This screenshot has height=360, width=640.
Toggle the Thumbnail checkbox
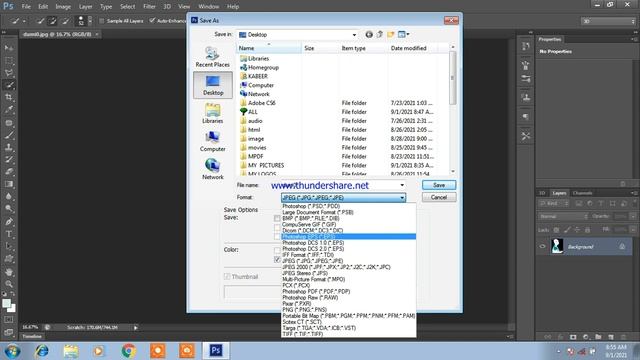(x=227, y=276)
